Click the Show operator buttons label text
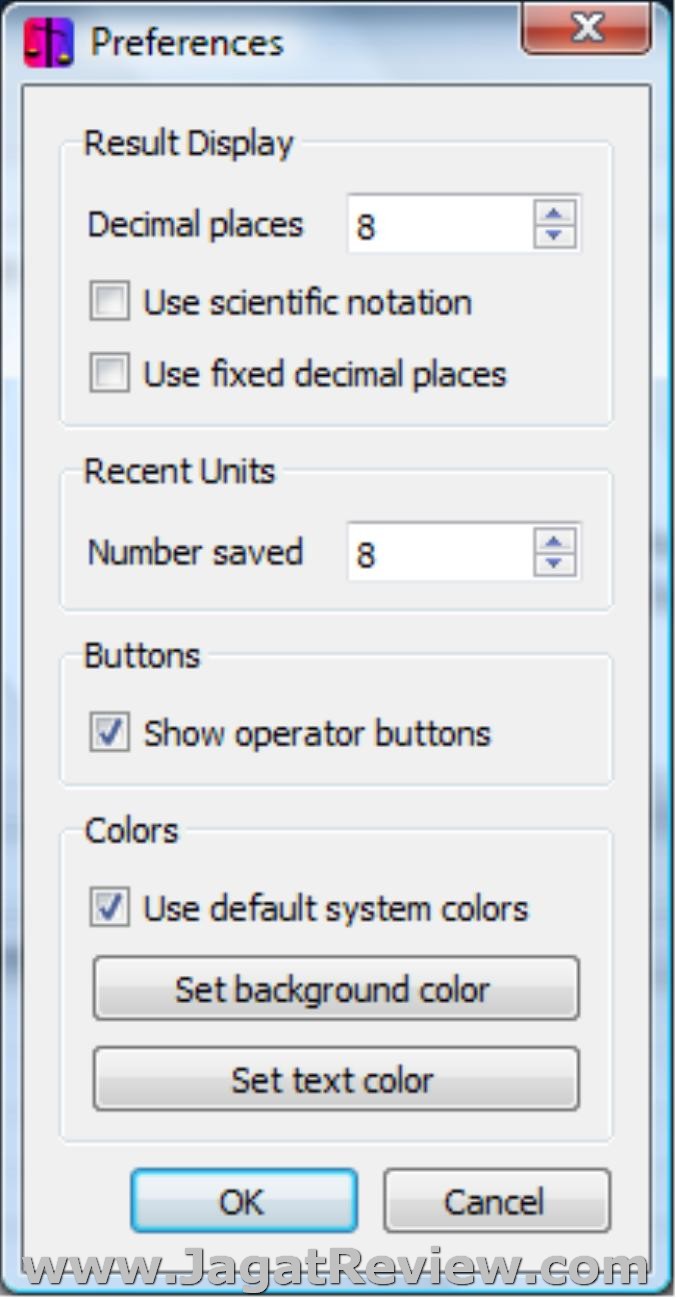Screen dimensions: 676x1298 click(x=317, y=733)
